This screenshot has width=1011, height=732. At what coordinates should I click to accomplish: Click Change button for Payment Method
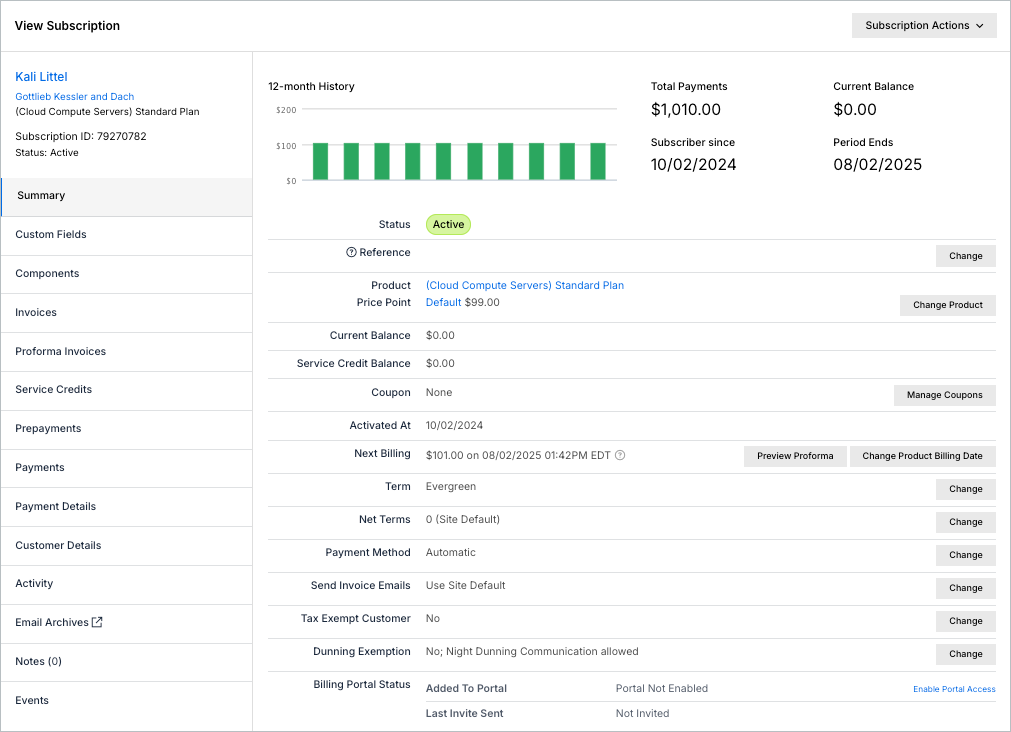pos(965,555)
